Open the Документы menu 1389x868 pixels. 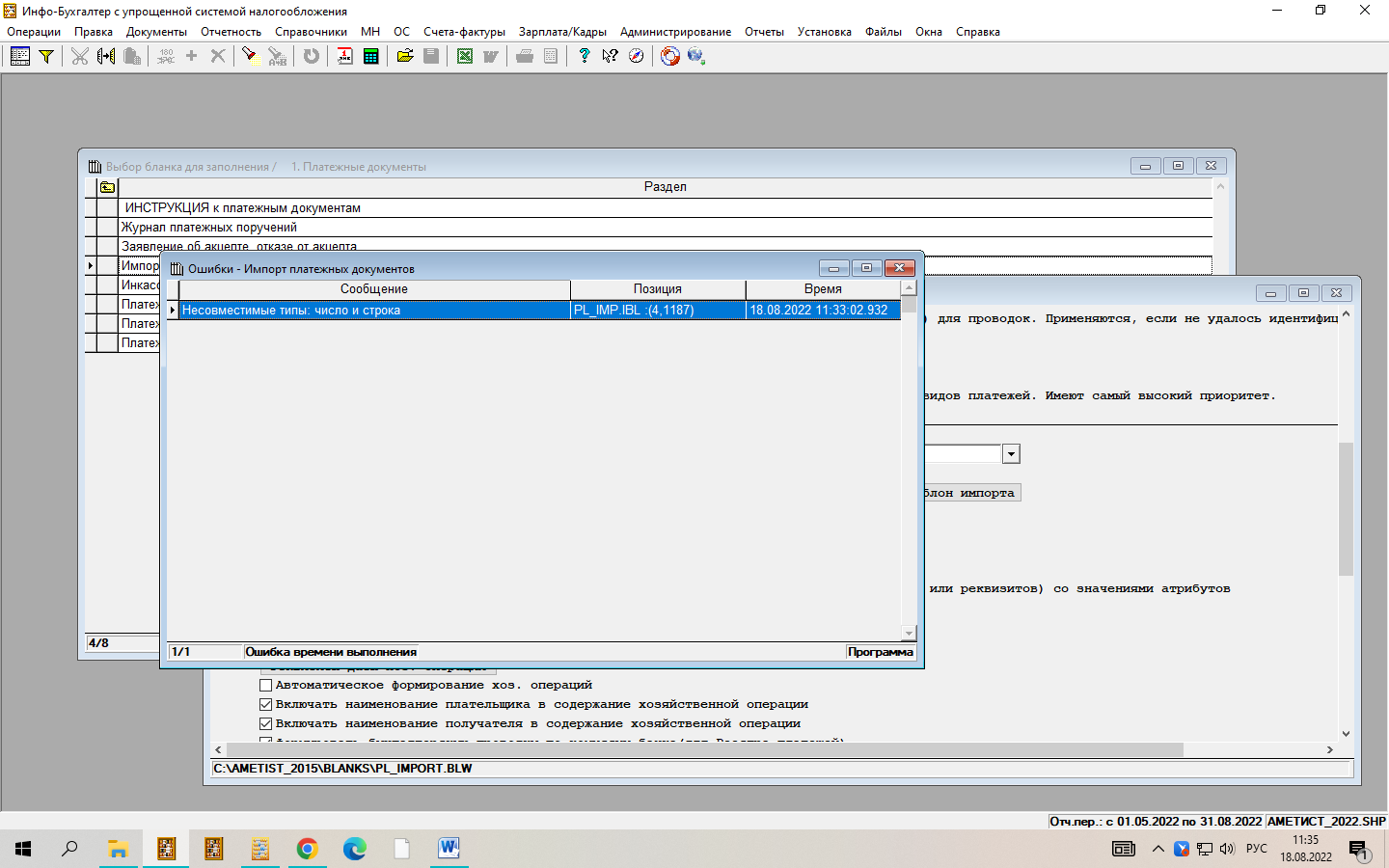click(156, 32)
